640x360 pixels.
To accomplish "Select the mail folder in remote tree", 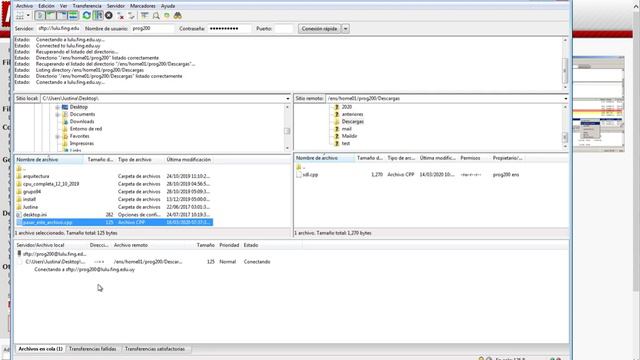I will coord(347,129).
